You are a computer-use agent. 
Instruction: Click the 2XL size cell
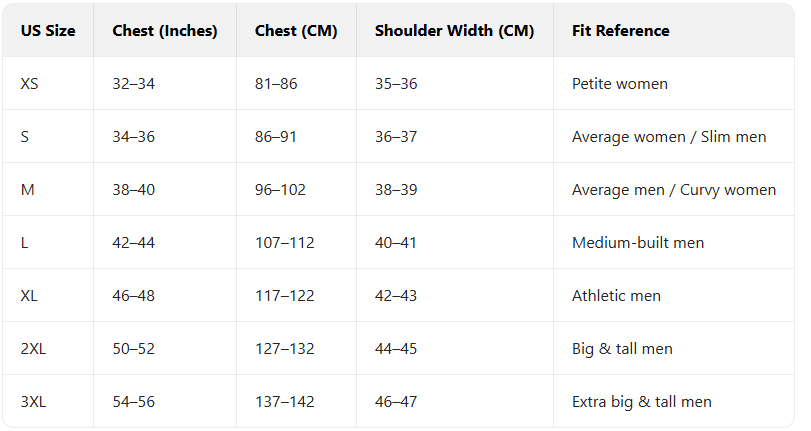[34, 349]
